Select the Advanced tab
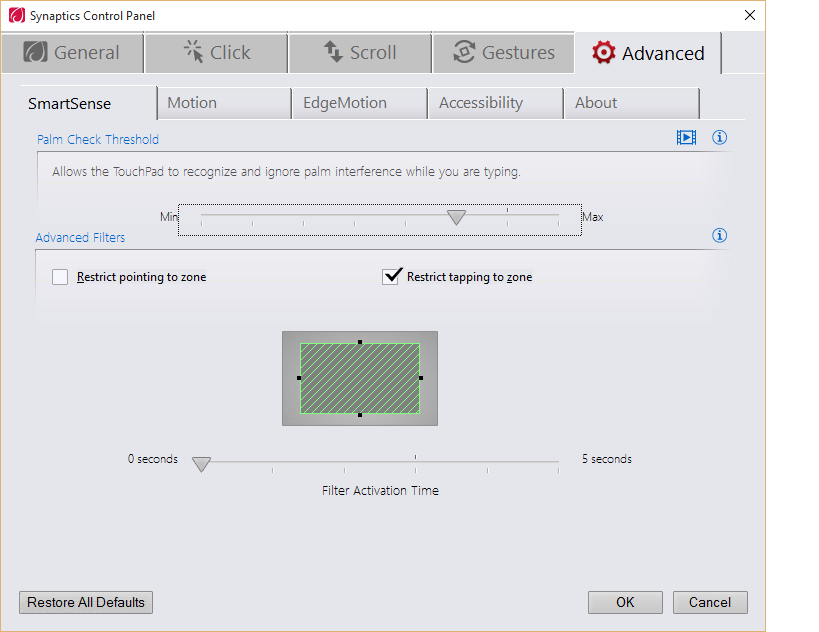 click(648, 53)
